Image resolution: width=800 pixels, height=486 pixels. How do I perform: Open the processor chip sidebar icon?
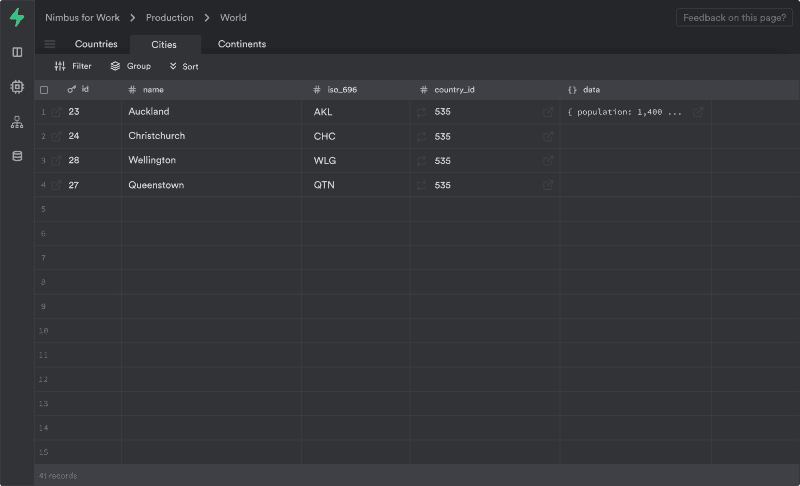pos(17,87)
